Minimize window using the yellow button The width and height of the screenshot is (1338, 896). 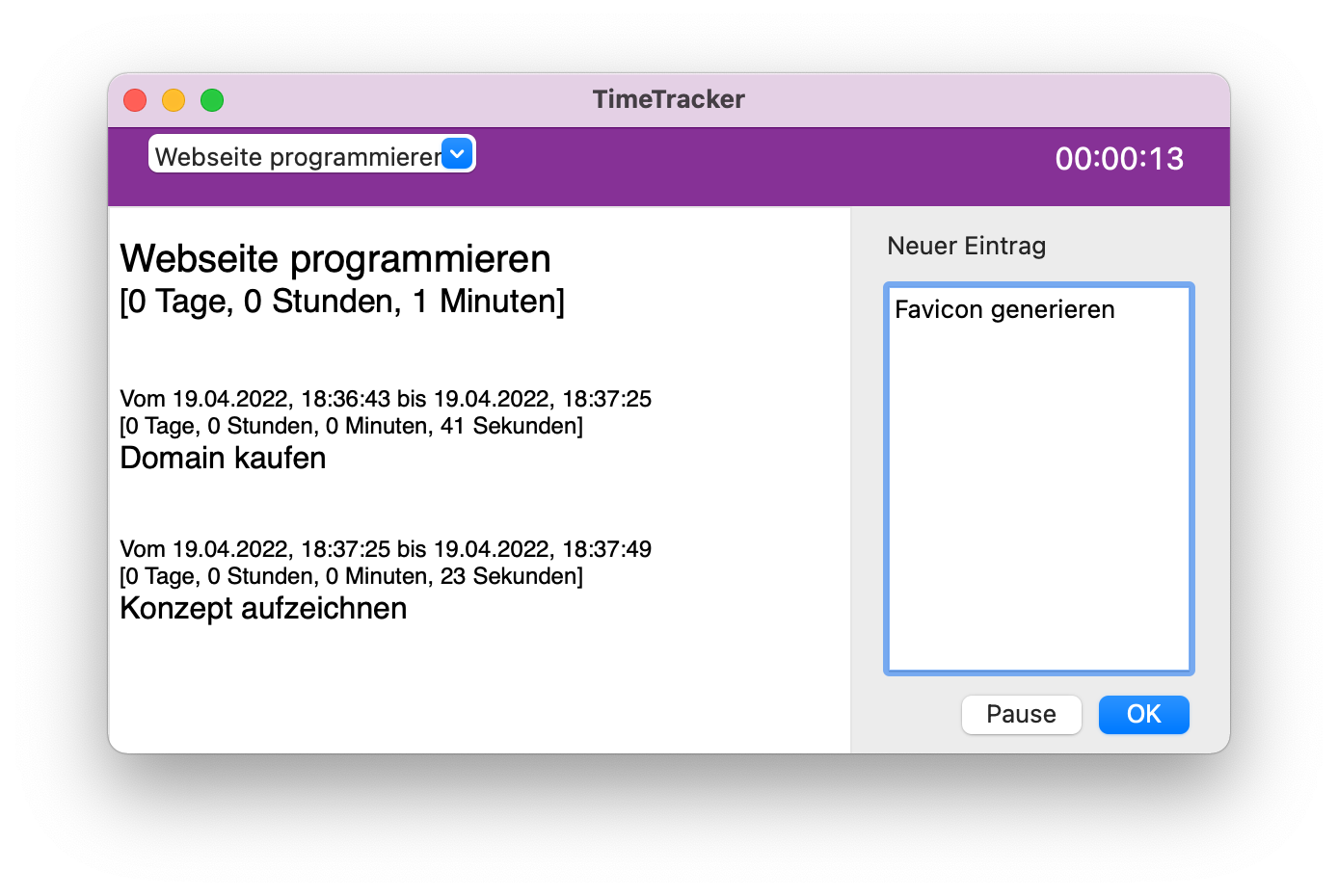pyautogui.click(x=174, y=100)
